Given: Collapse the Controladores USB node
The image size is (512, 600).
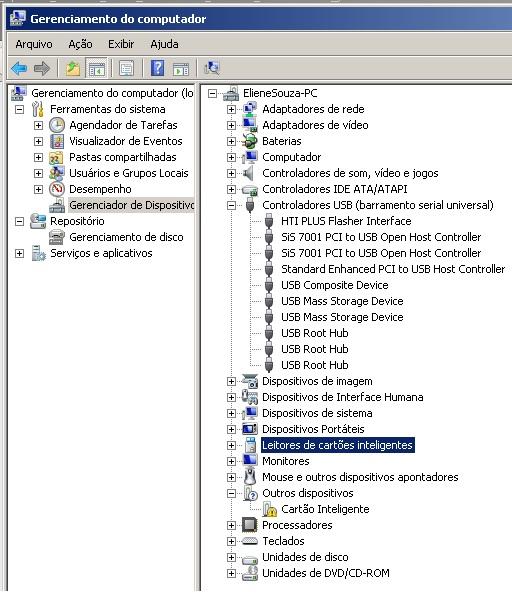Looking at the screenshot, I should pyautogui.click(x=231, y=205).
